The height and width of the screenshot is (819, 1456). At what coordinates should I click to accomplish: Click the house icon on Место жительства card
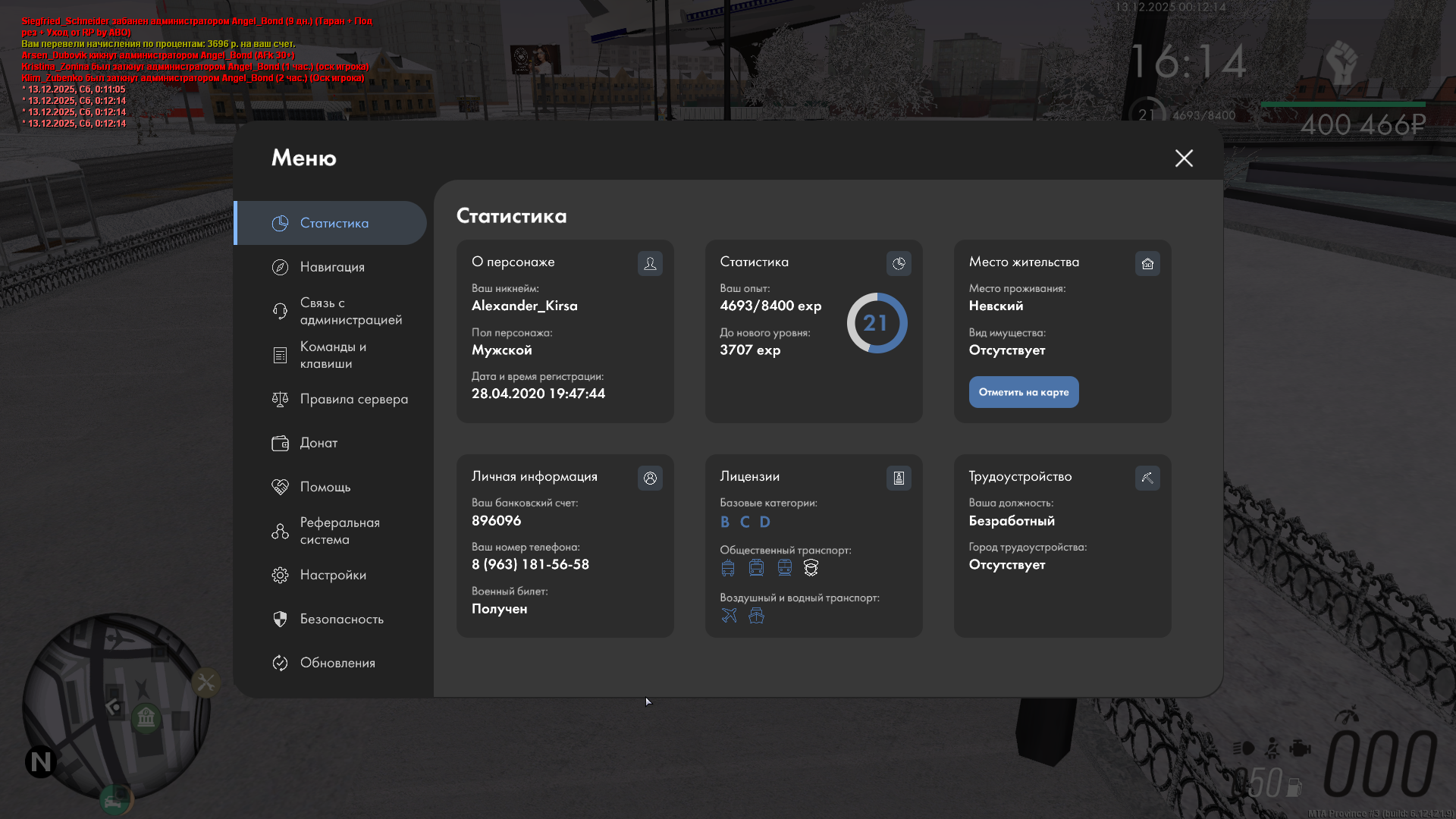coord(1147,263)
